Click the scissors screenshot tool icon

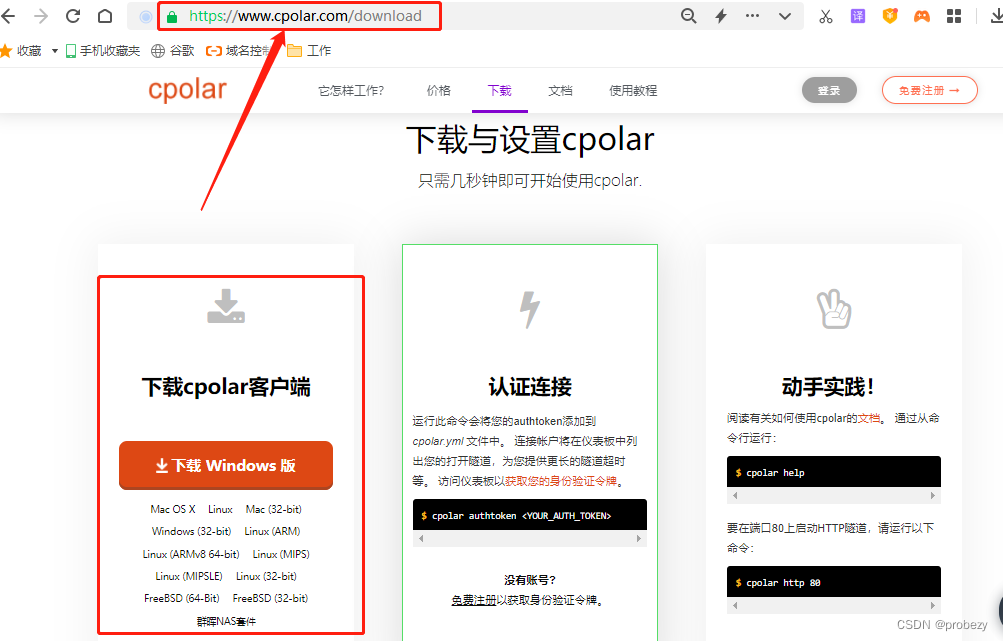click(826, 16)
